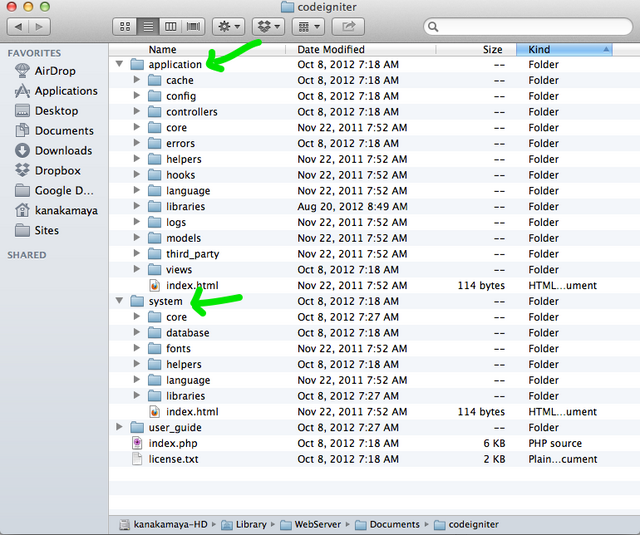Open the Arrange items menu
This screenshot has height=535, width=640.
coord(308,27)
